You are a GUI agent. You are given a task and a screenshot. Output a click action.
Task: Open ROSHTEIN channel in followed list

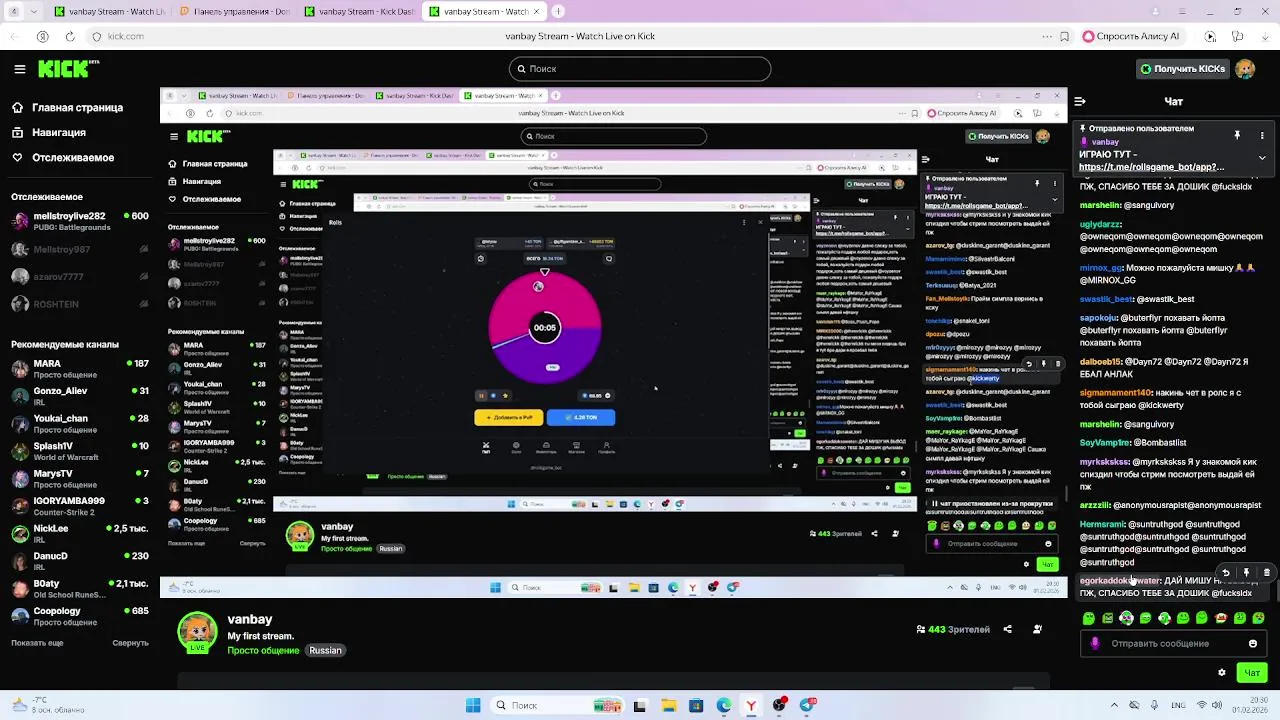click(80, 304)
